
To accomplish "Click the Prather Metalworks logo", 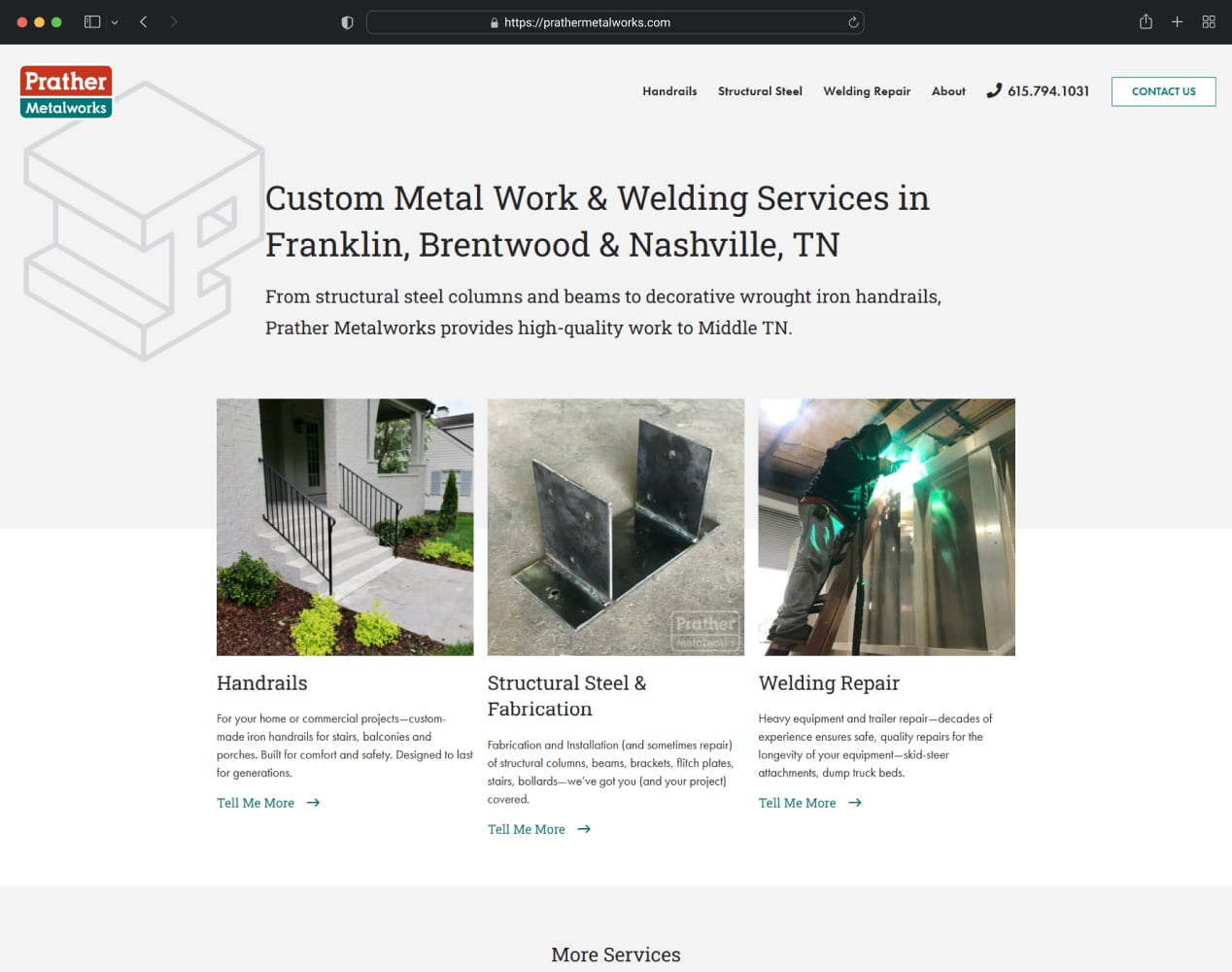I will (x=66, y=91).
